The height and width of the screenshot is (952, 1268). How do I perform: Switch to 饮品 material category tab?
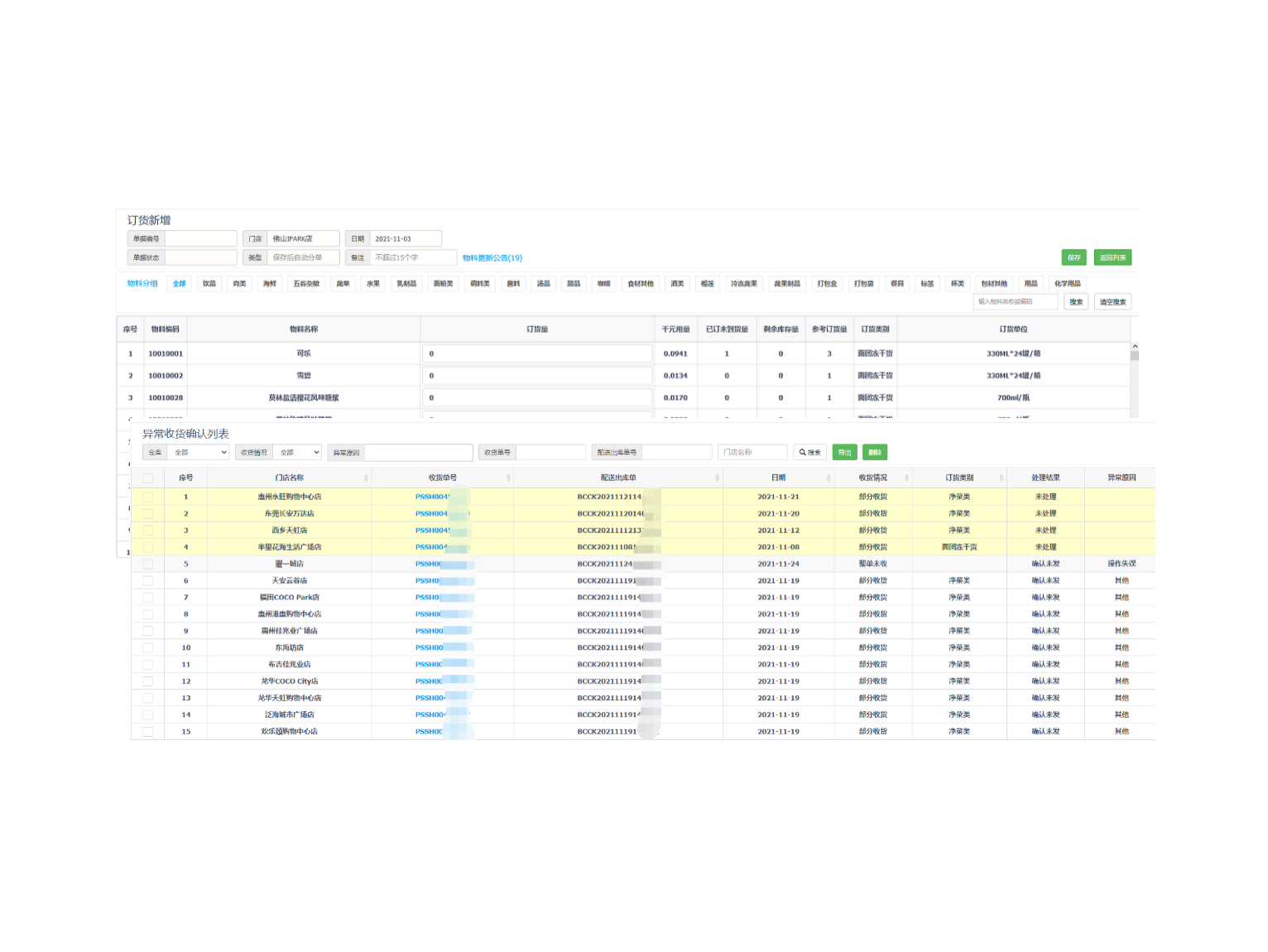click(x=209, y=283)
